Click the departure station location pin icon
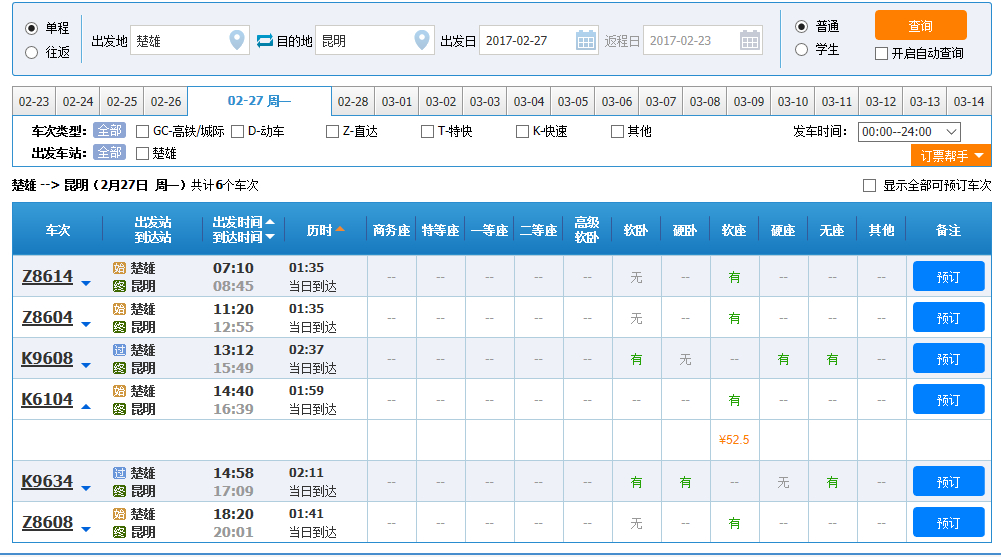Viewport: 1001px width, 557px height. (x=237, y=40)
